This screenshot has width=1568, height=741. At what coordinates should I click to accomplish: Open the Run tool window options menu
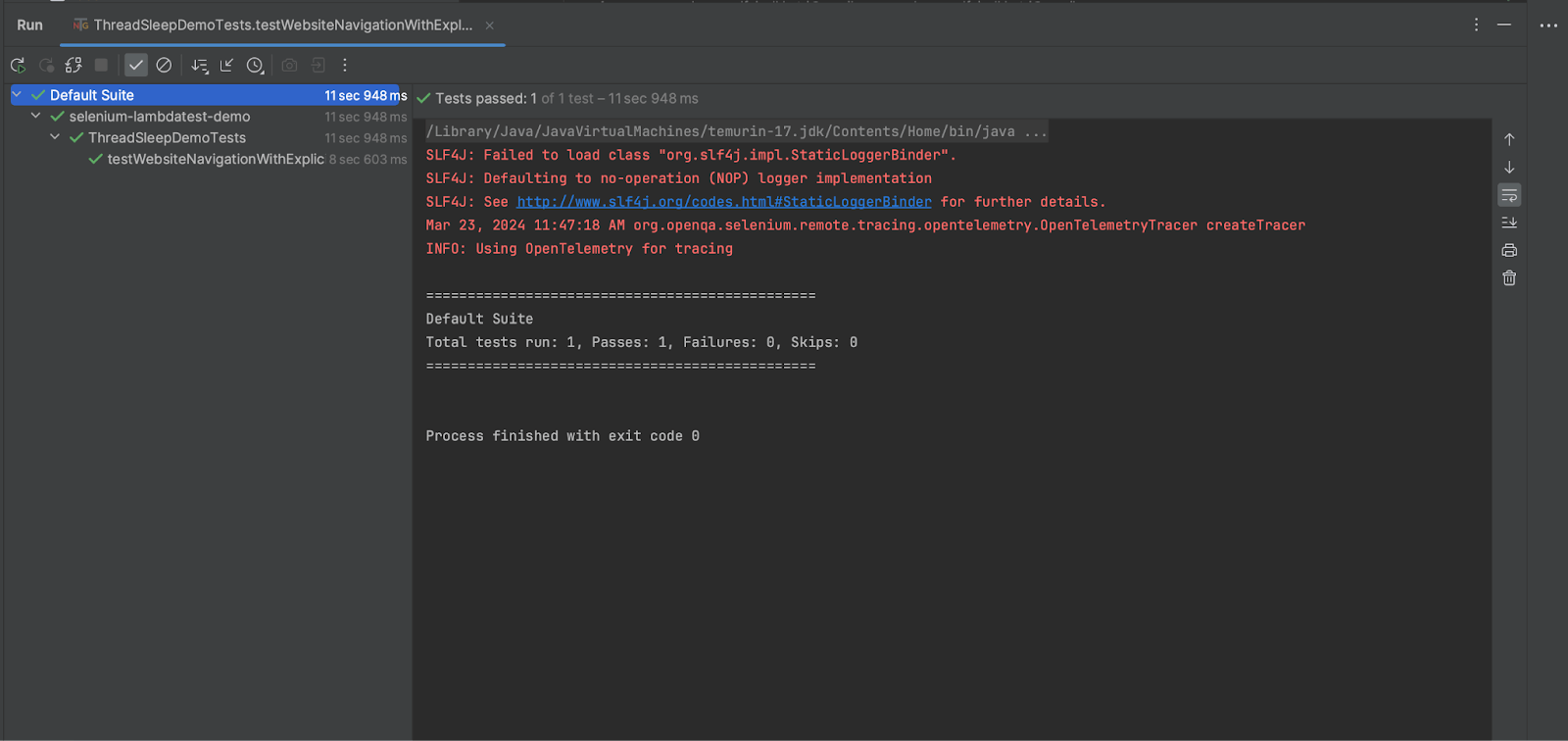(x=1476, y=25)
